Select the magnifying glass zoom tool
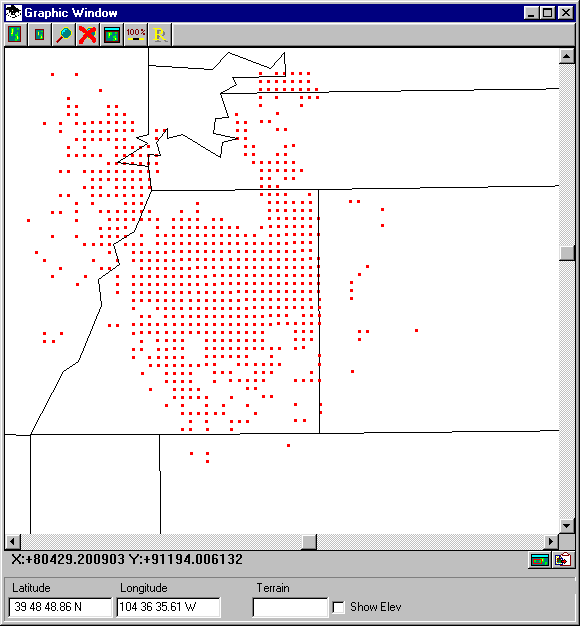 click(64, 35)
